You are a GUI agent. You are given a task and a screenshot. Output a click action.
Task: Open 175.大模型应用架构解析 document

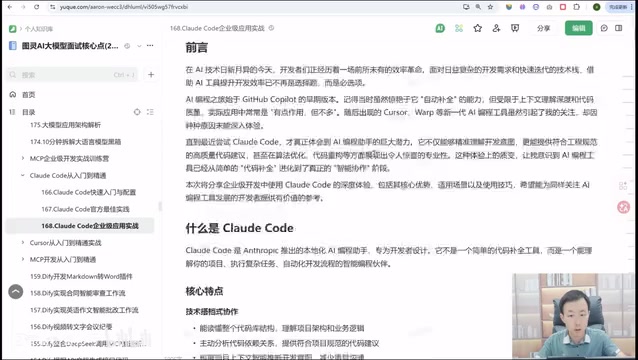[65, 125]
